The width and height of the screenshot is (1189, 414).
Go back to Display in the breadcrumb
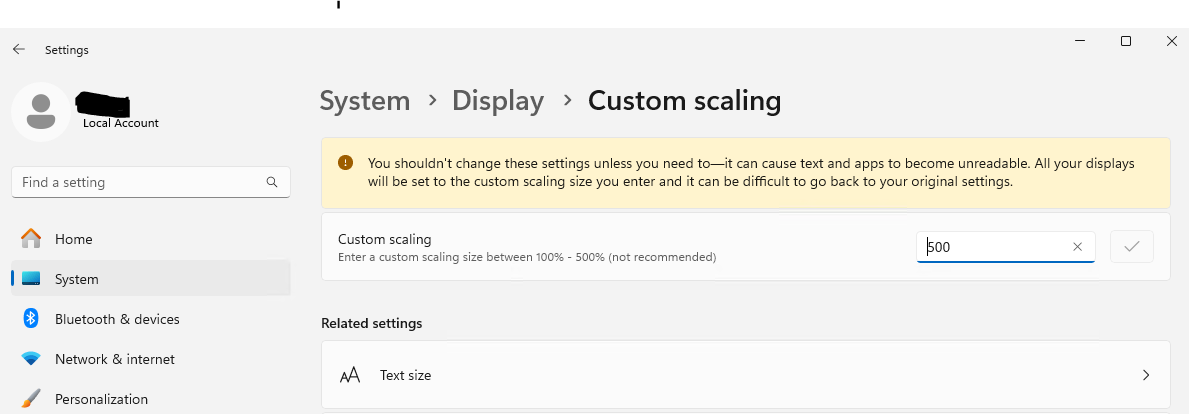(x=498, y=101)
